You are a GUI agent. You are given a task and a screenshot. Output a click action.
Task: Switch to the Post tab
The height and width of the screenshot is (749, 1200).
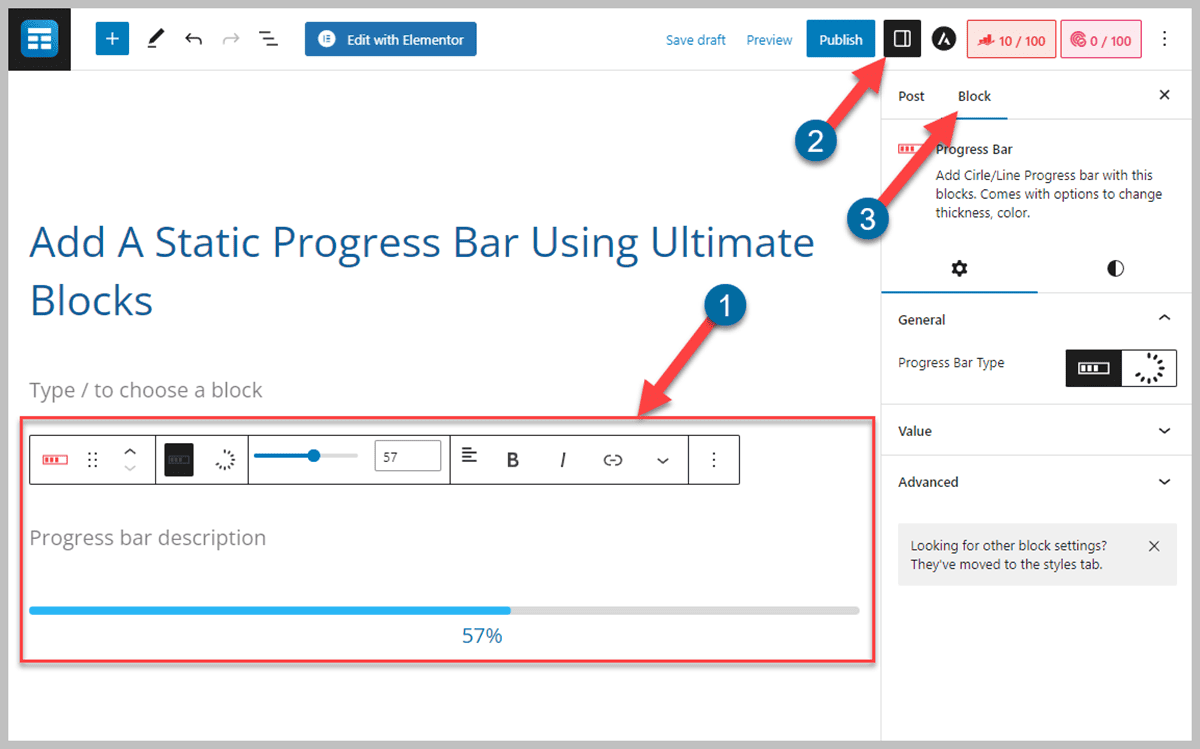[911, 95]
